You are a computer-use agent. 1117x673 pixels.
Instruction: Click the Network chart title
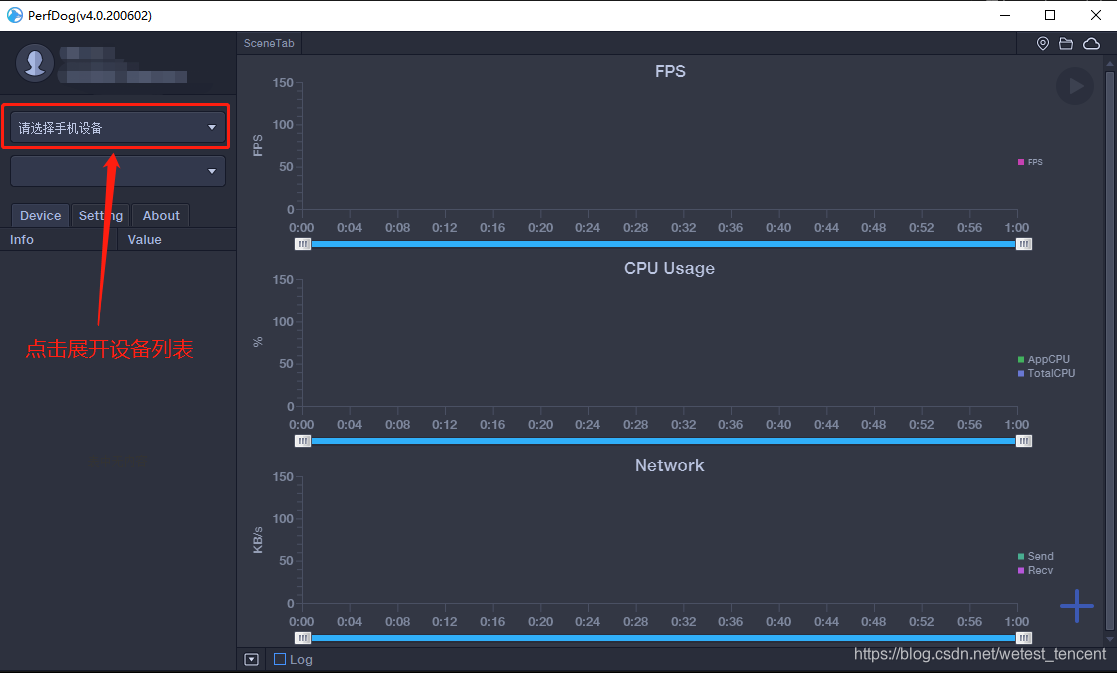point(670,465)
